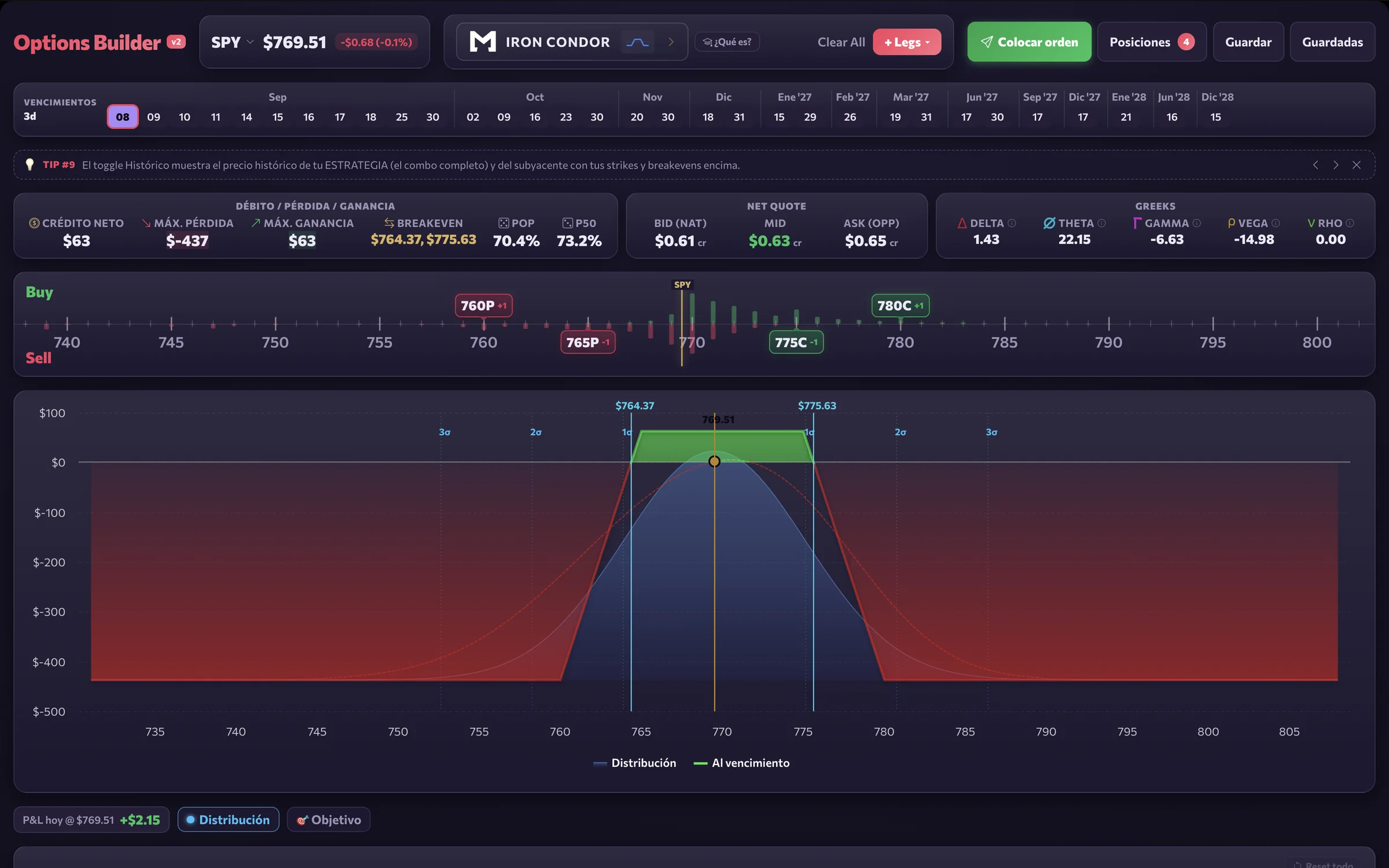Click the Colocar orden button

coord(1029,42)
